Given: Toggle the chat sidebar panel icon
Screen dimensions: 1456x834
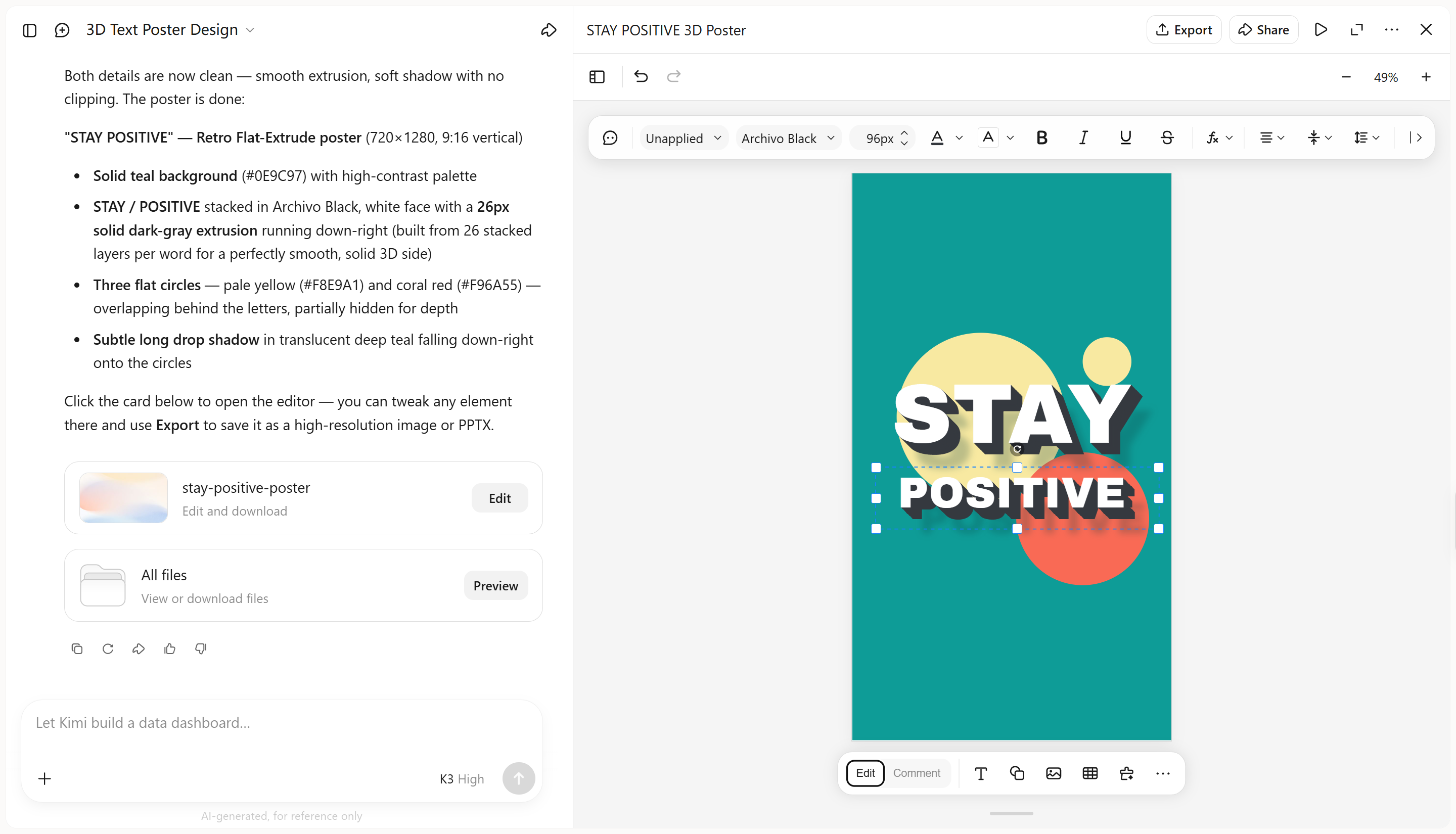Looking at the screenshot, I should 30,30.
